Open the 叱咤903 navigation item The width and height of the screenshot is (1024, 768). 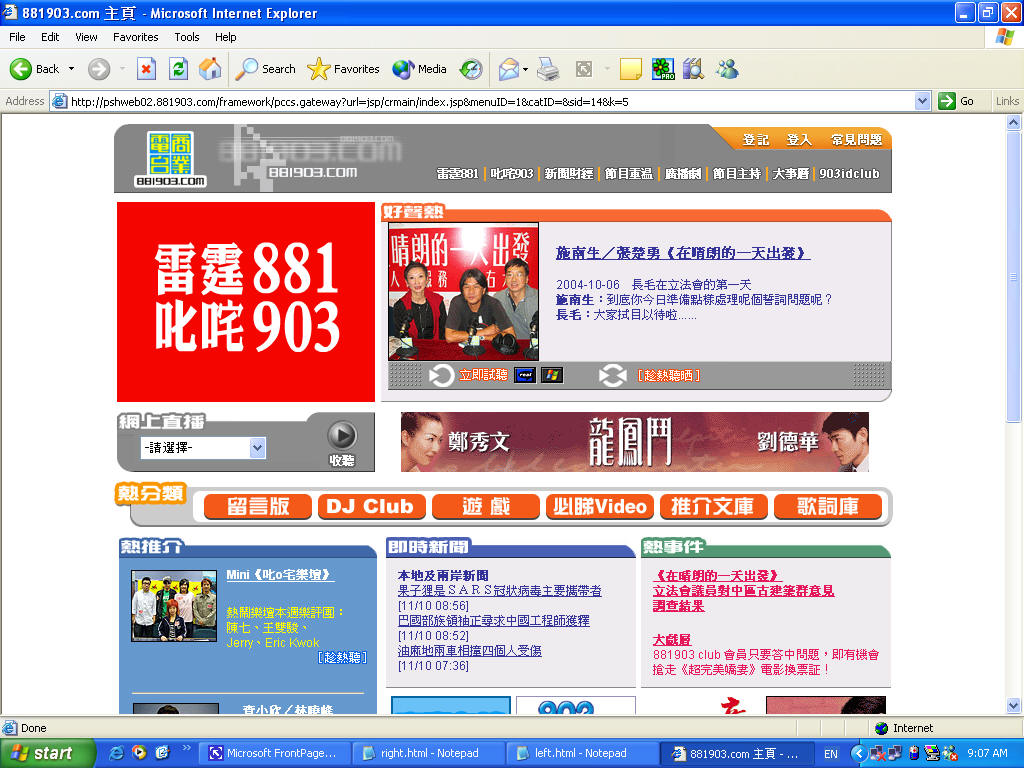511,174
